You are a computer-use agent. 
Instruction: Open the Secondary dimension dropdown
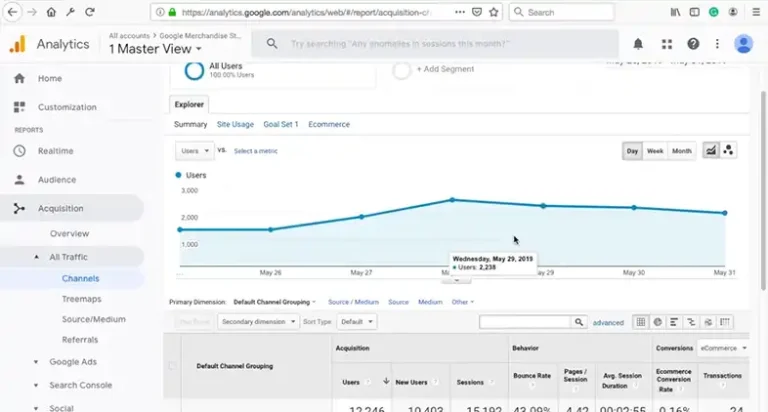point(258,322)
